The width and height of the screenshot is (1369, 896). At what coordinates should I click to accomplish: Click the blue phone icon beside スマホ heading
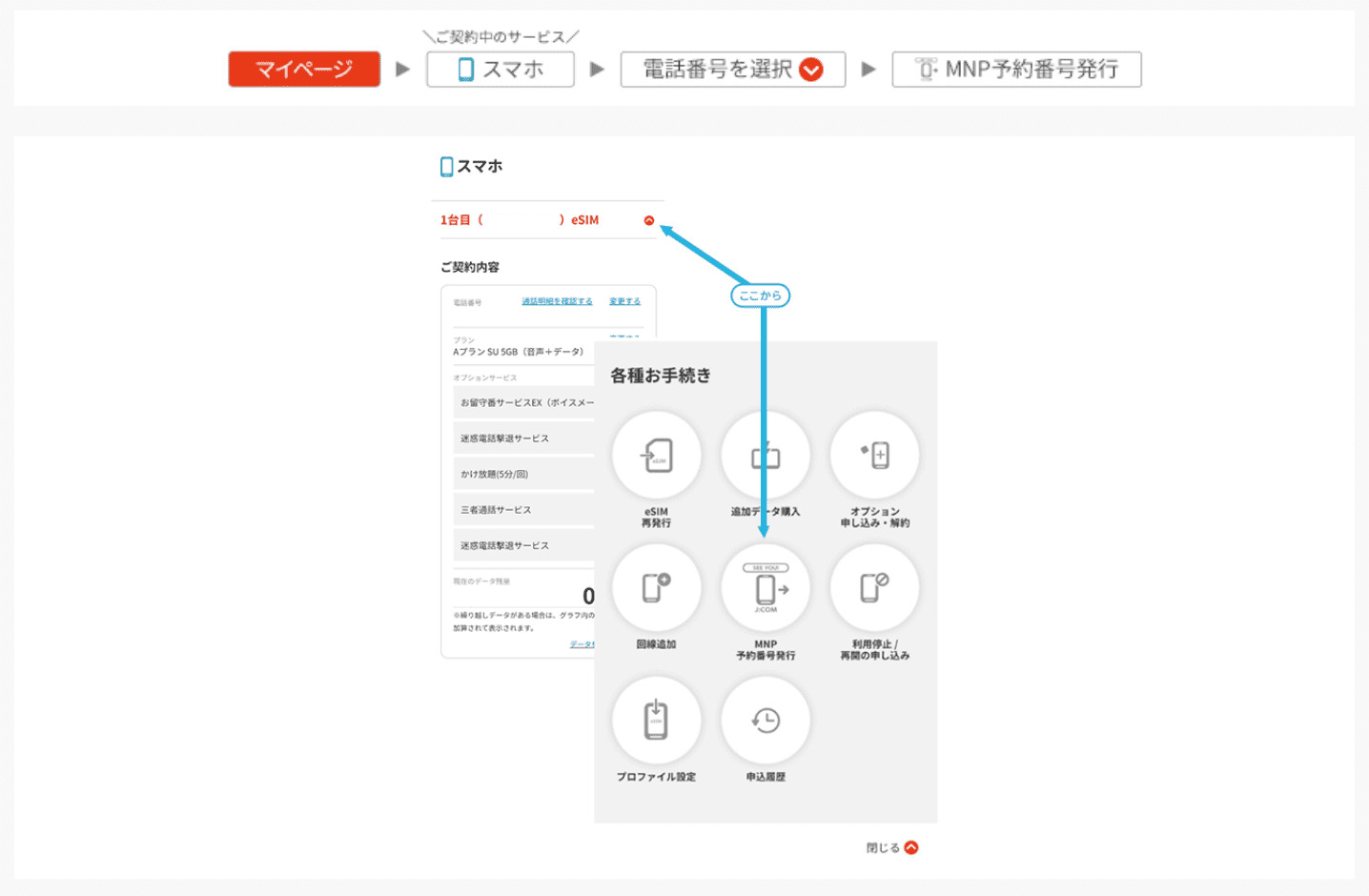coord(446,167)
